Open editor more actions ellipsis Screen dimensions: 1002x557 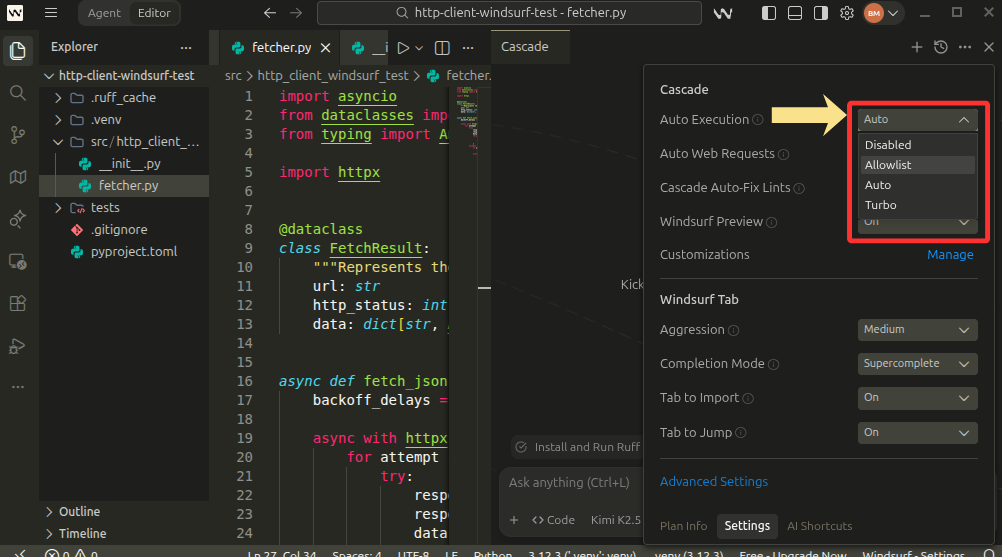click(x=468, y=48)
